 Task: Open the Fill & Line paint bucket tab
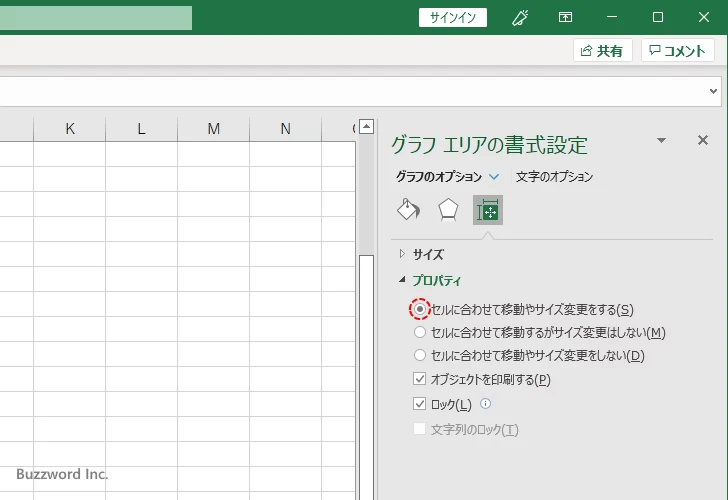tap(409, 210)
